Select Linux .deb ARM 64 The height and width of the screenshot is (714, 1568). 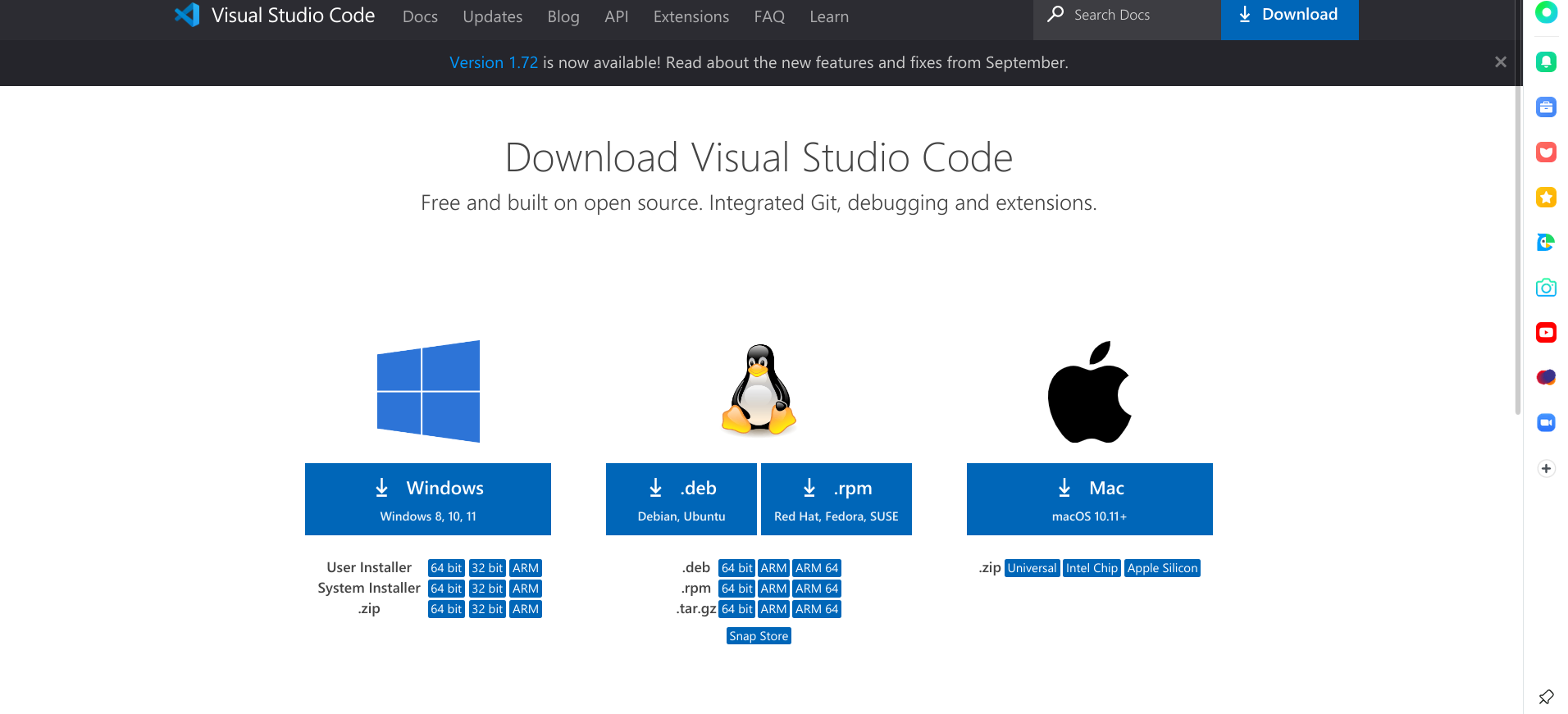click(x=817, y=568)
